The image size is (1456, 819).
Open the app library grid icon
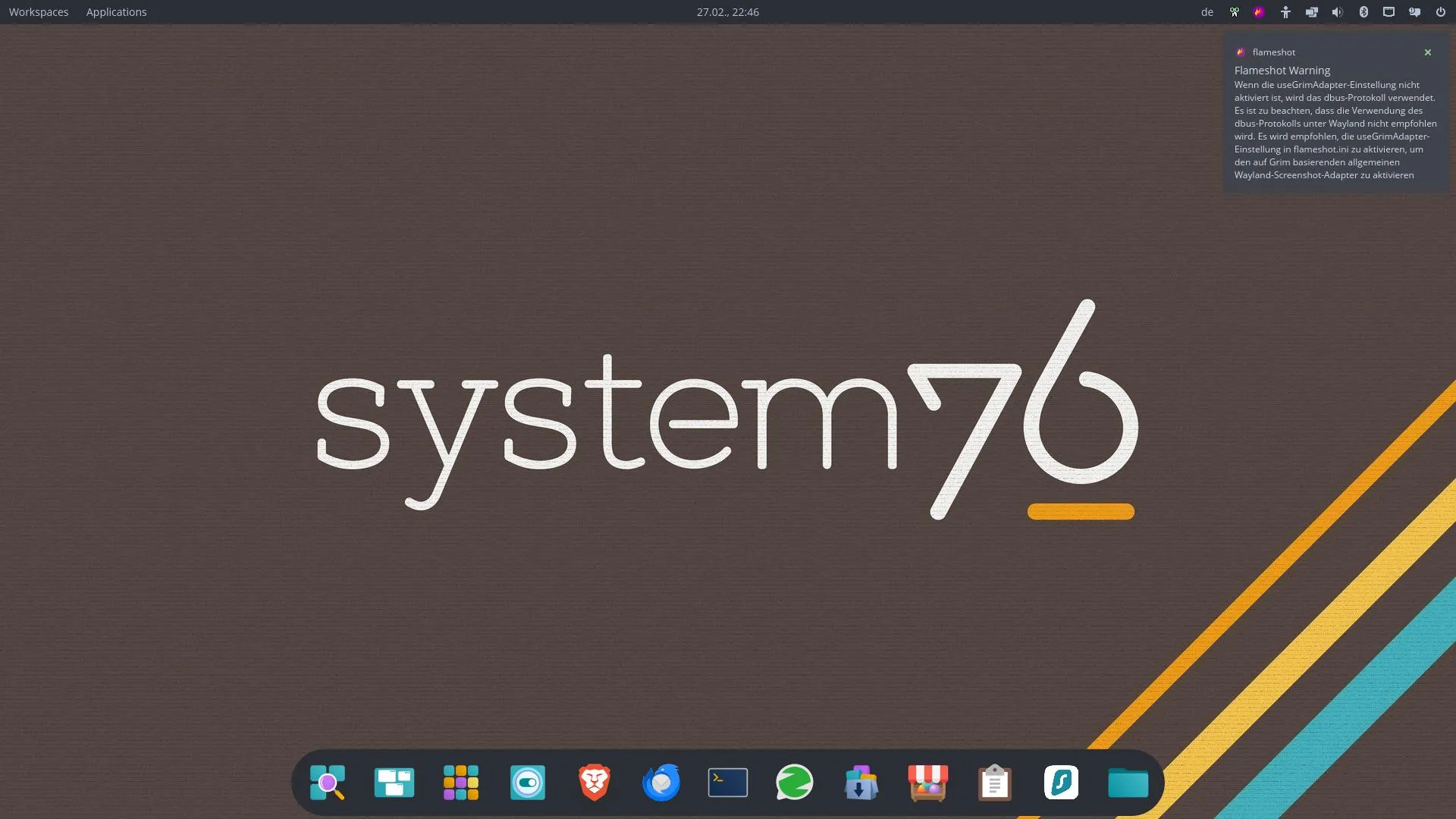(x=461, y=783)
